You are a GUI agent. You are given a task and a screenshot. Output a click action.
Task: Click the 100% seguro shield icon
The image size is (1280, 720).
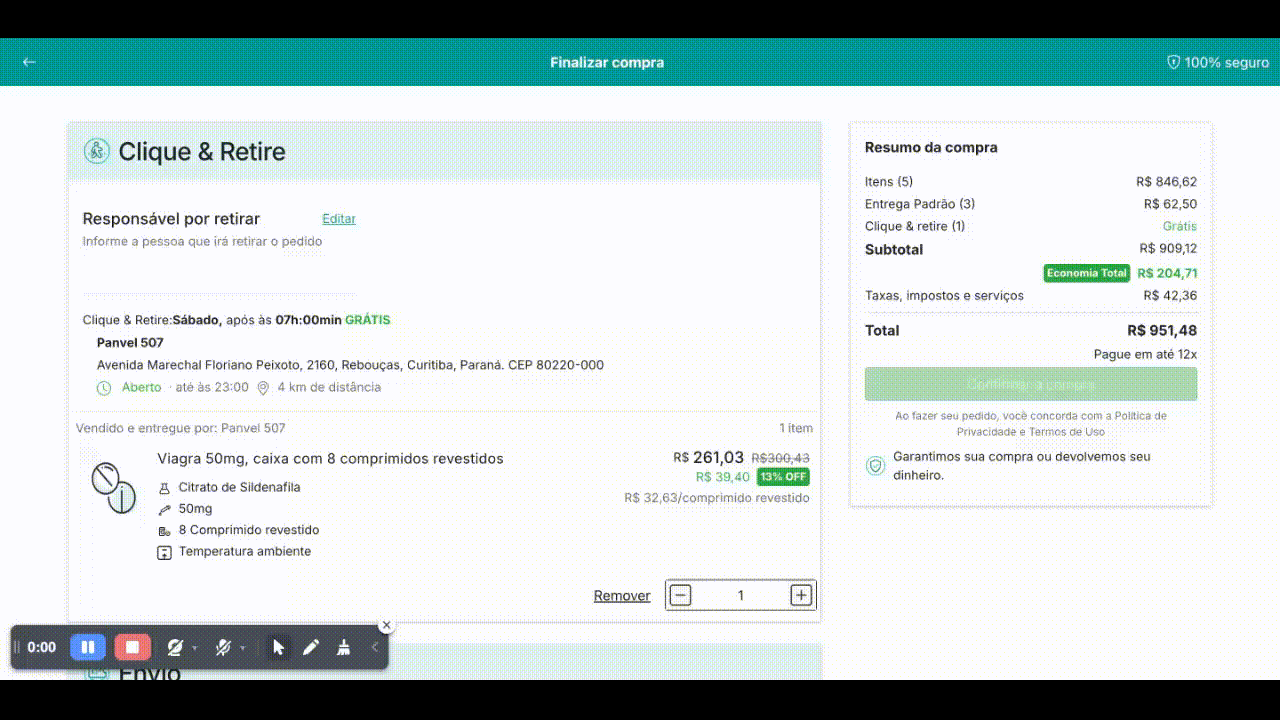tap(1173, 62)
